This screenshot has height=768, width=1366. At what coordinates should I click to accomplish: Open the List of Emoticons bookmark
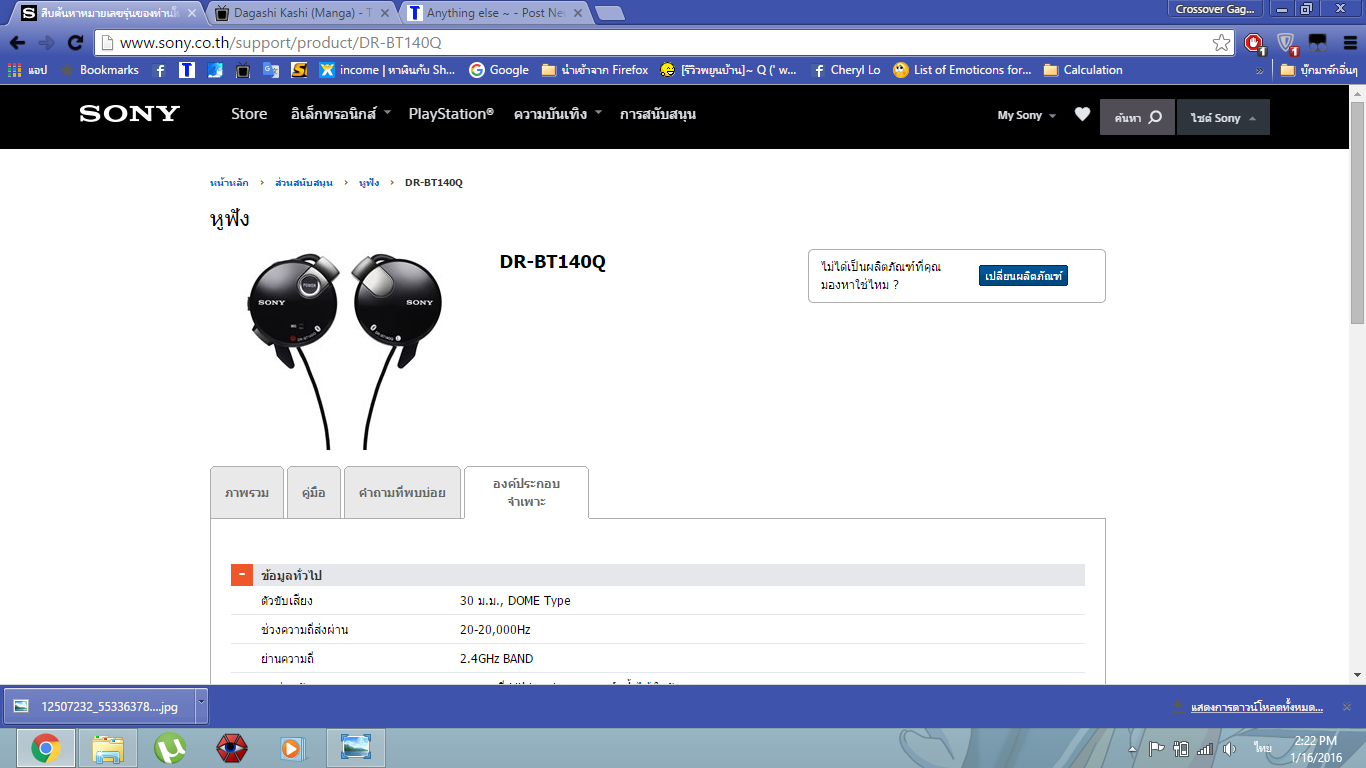(x=962, y=70)
